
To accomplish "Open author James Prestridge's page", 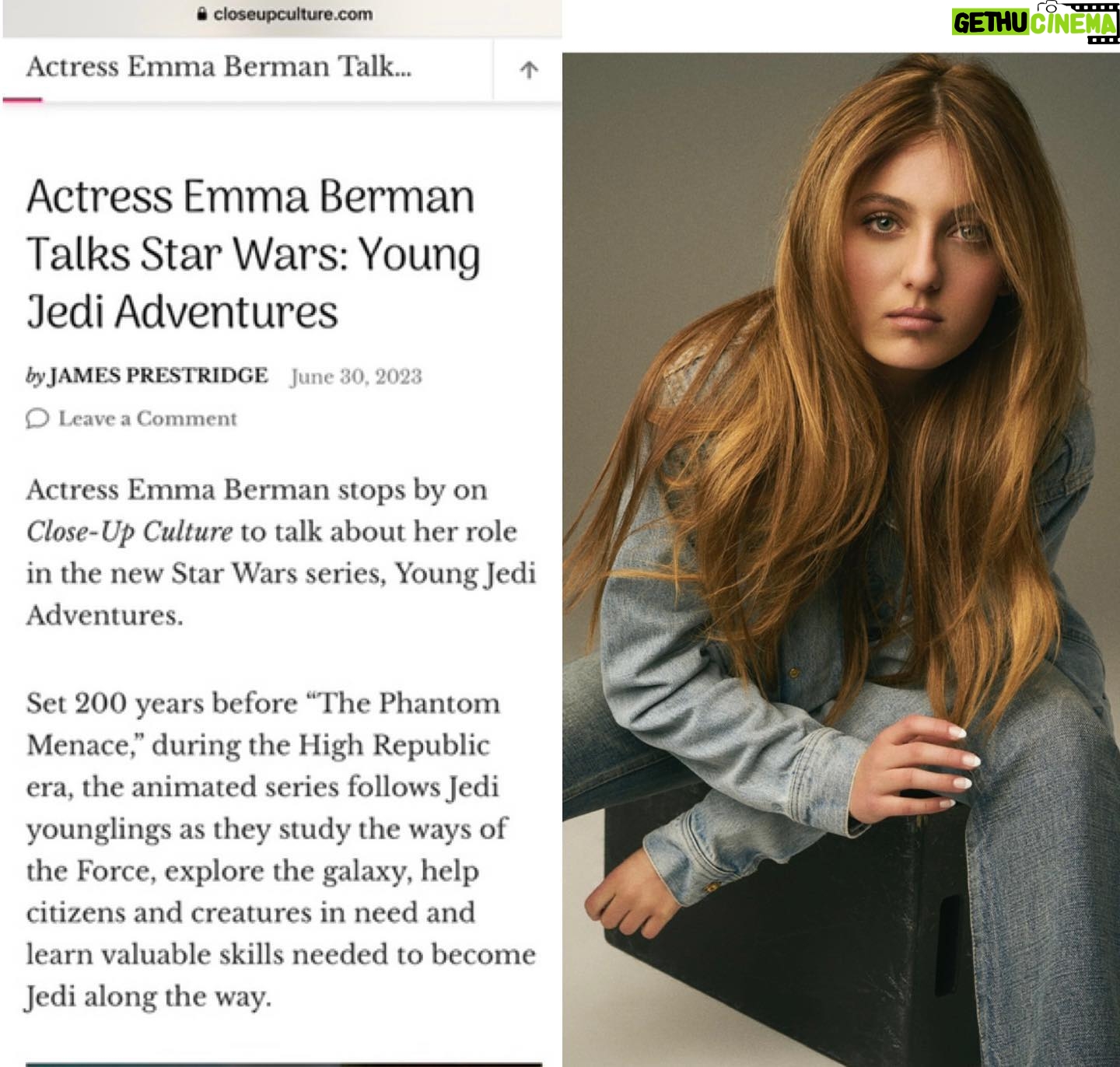I will coord(159,376).
